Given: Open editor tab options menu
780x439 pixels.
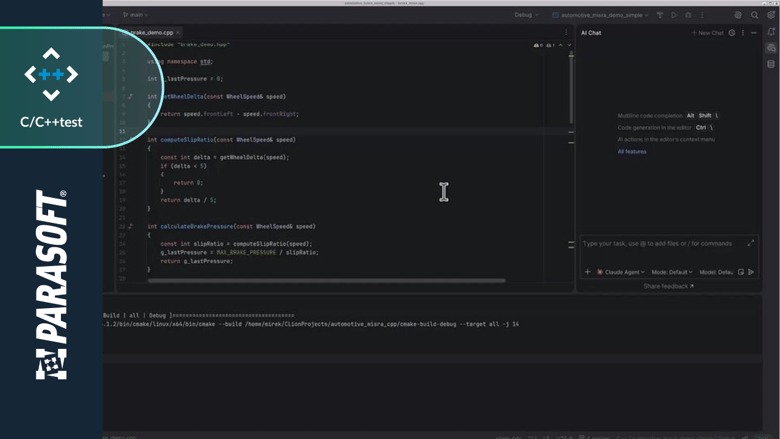Looking at the screenshot, I should click(566, 32).
